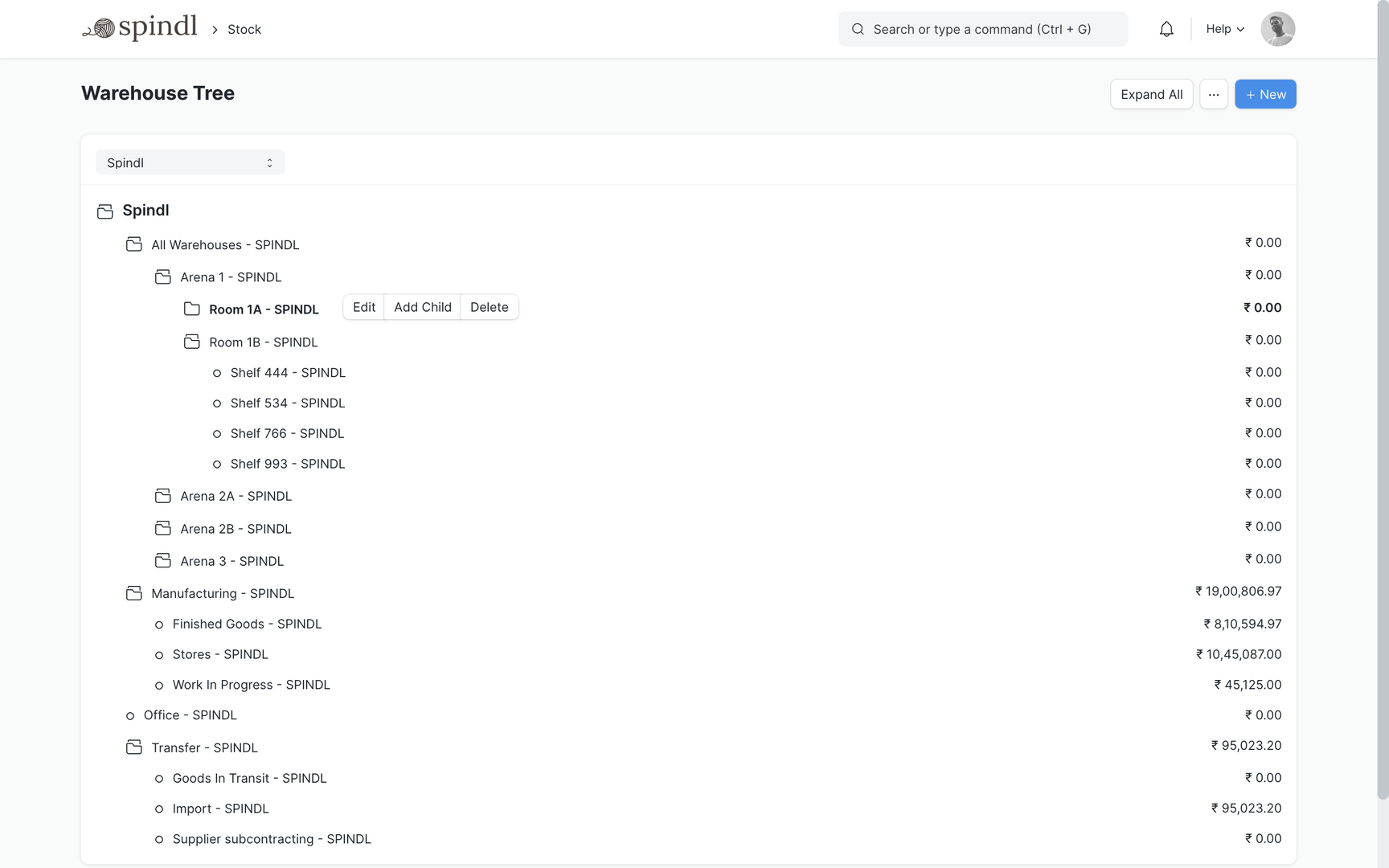The height and width of the screenshot is (868, 1389).
Task: Focus the search or command input field
Action: click(x=982, y=29)
